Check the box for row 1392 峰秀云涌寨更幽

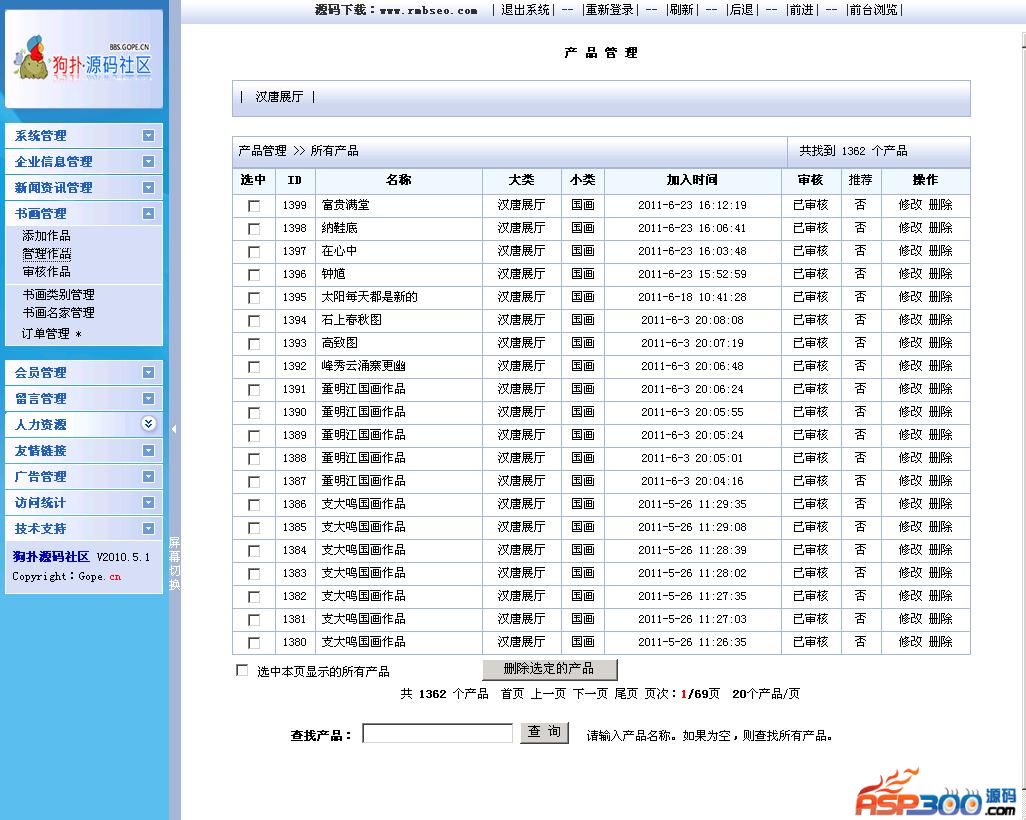pyautogui.click(x=254, y=367)
